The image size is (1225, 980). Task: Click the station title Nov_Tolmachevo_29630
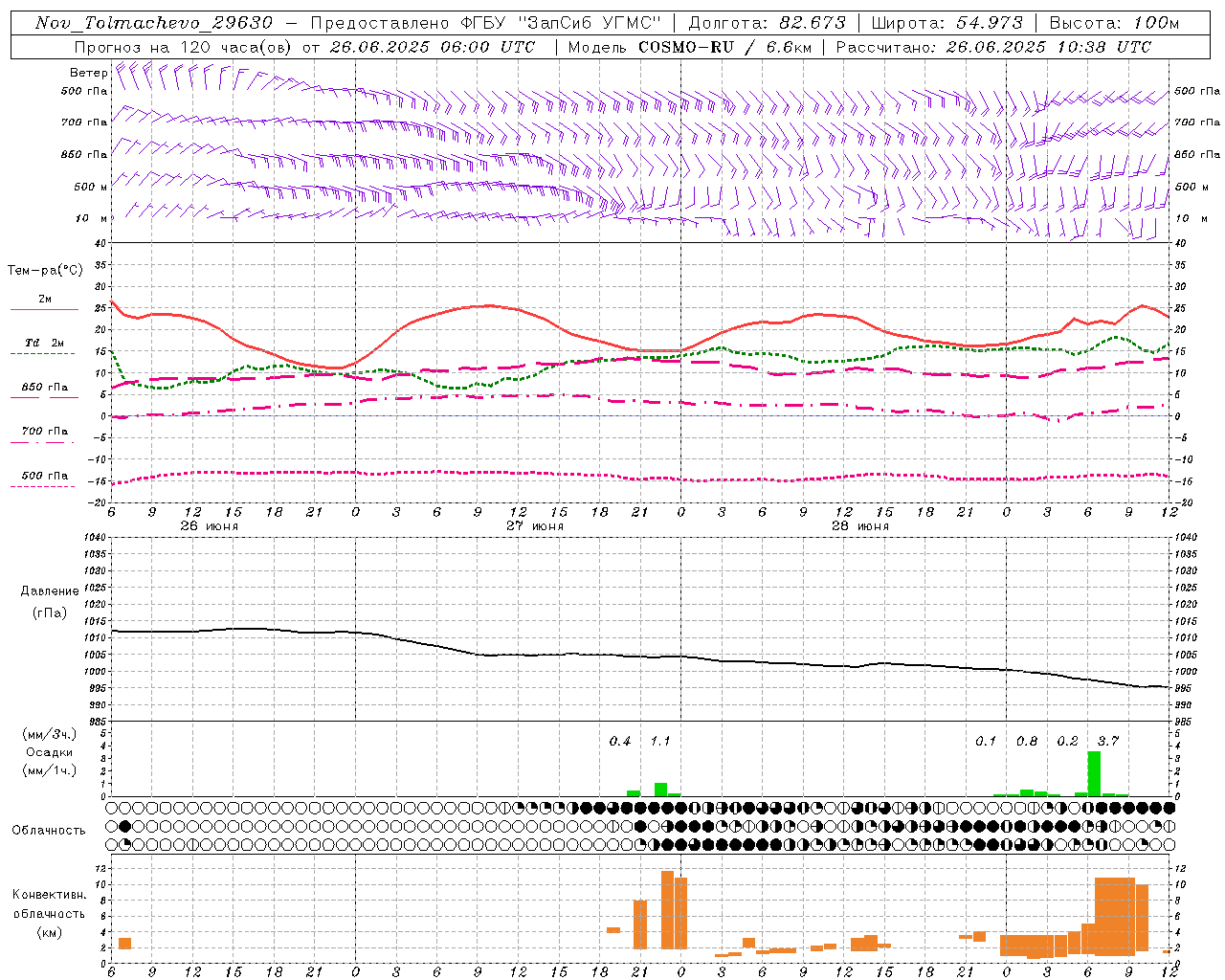pyautogui.click(x=154, y=23)
